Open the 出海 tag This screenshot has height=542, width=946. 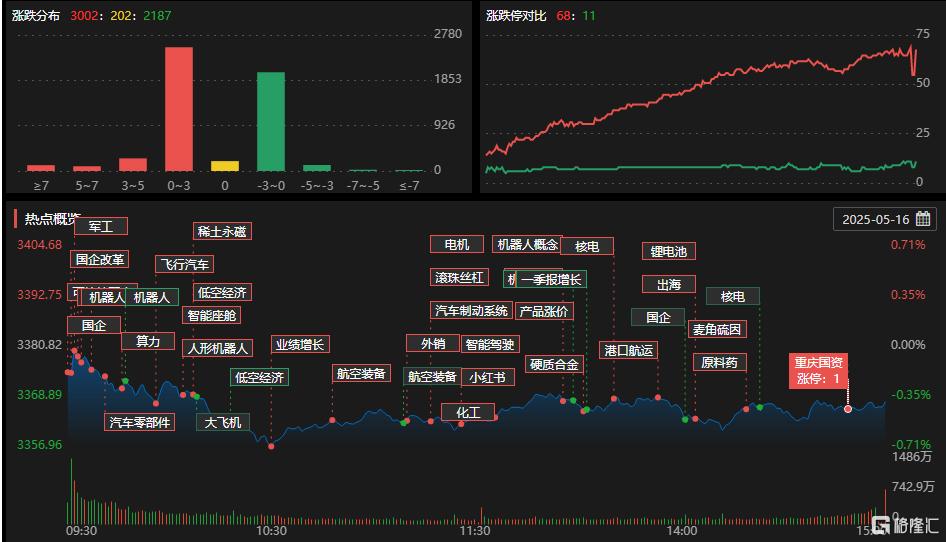[x=668, y=284]
